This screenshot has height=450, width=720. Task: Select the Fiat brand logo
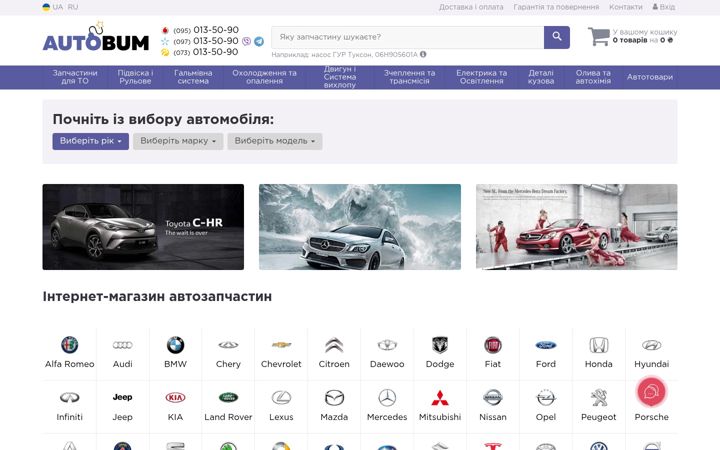493,345
